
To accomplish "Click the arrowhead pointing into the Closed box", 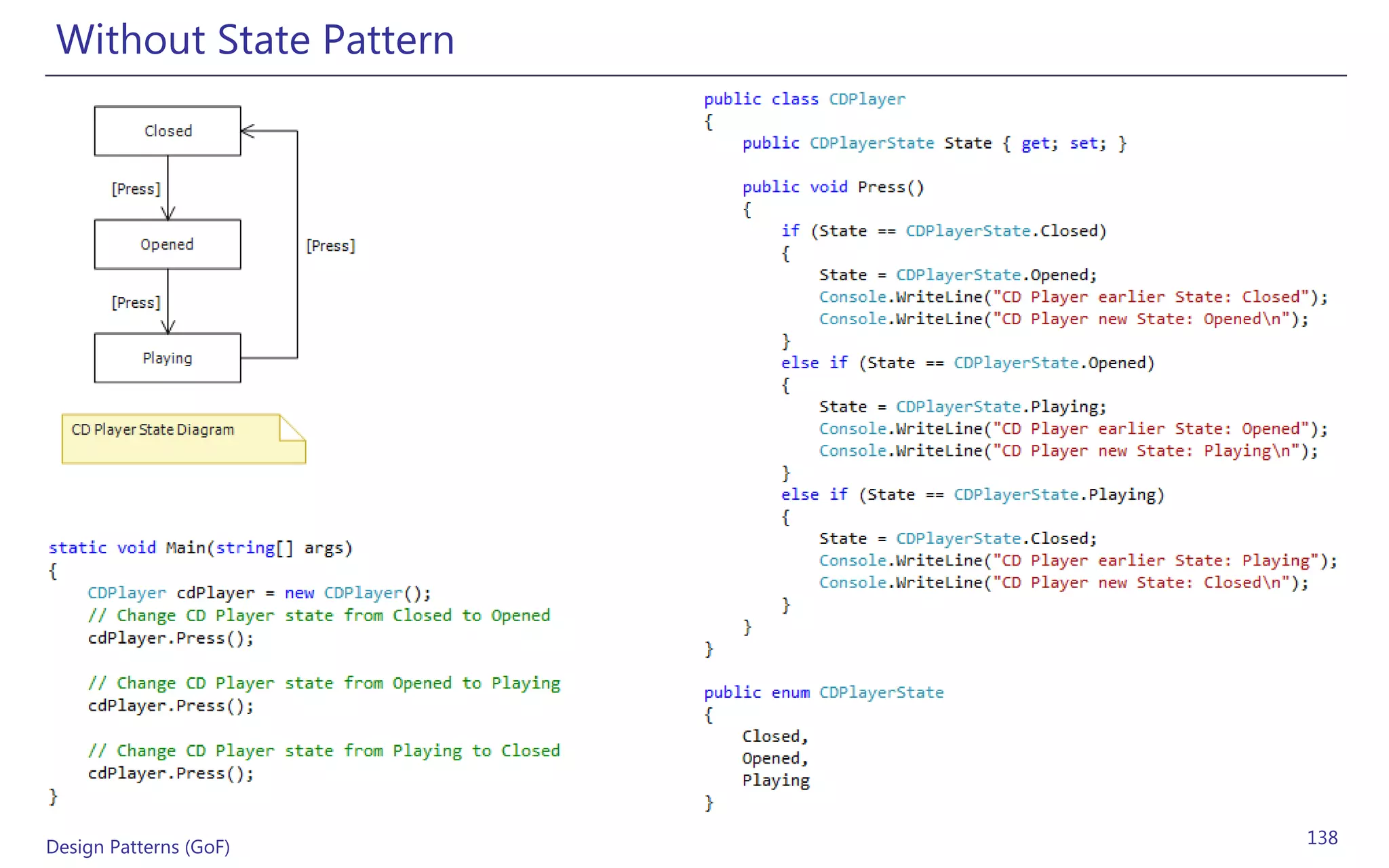I will 248,131.
